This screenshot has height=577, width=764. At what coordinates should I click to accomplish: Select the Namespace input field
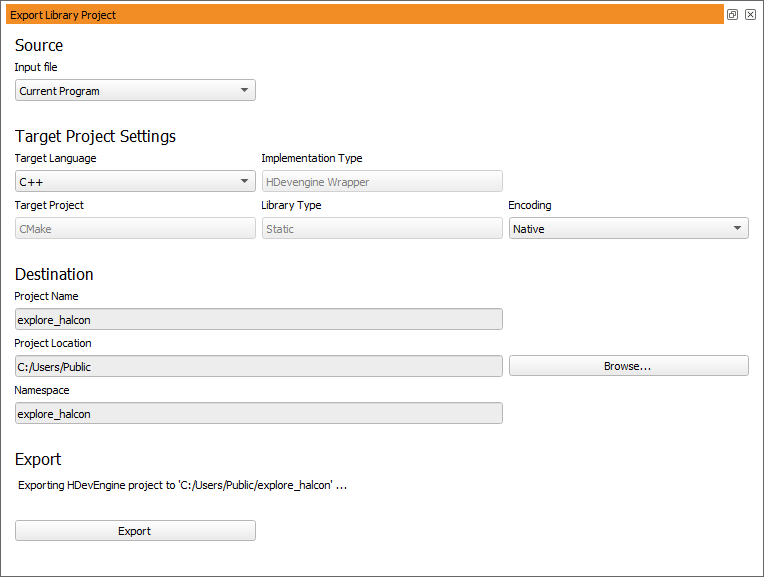click(x=258, y=414)
